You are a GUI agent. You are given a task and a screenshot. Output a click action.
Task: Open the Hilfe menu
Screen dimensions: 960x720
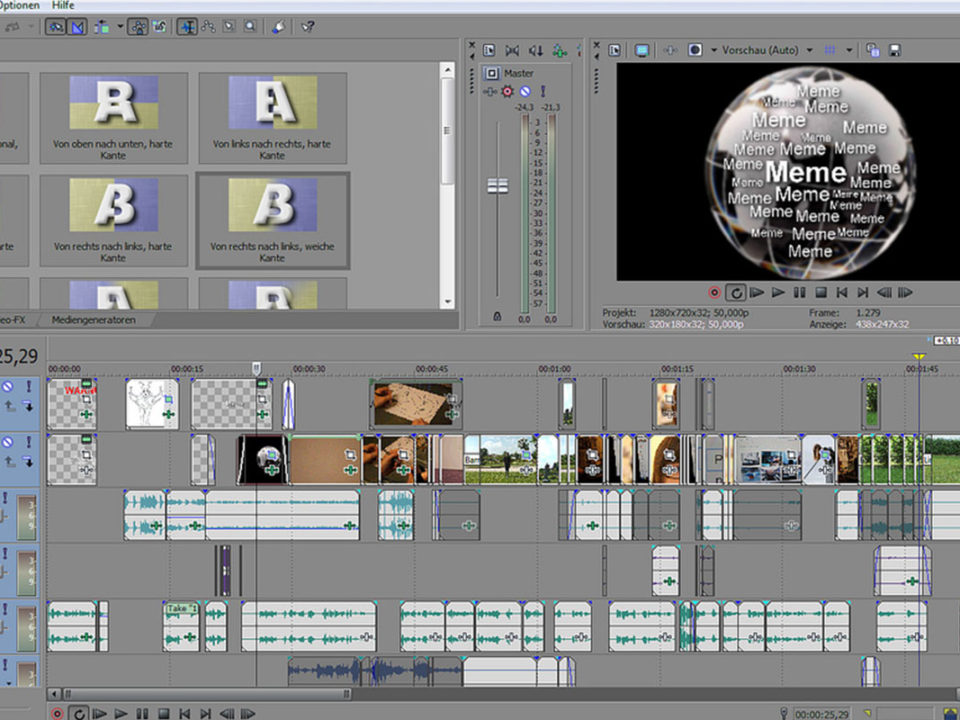(x=62, y=5)
